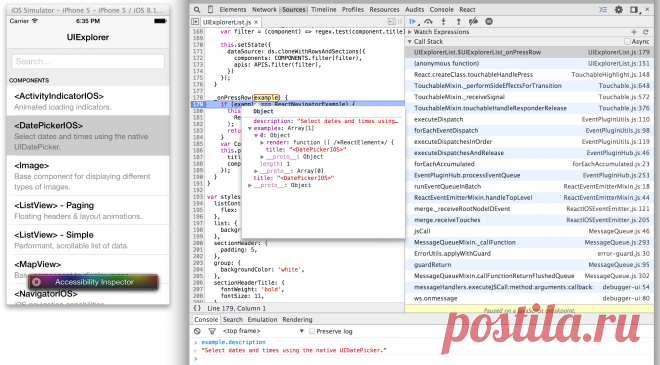This screenshot has height=365, width=660.
Task: Expand the __proto__ Array[0] node
Action: coord(256,171)
